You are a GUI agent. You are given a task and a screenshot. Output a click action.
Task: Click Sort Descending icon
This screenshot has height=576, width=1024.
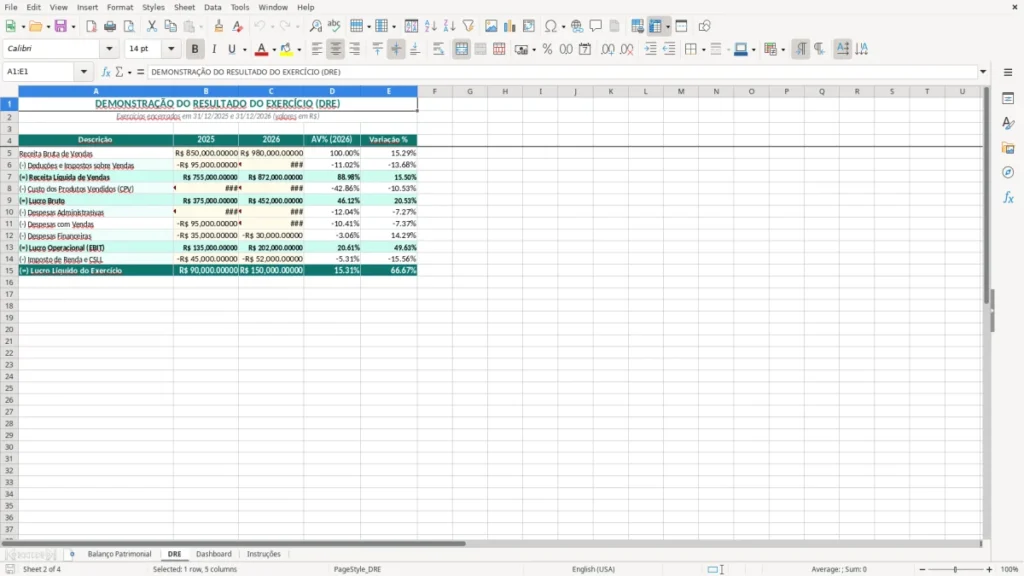(x=449, y=26)
